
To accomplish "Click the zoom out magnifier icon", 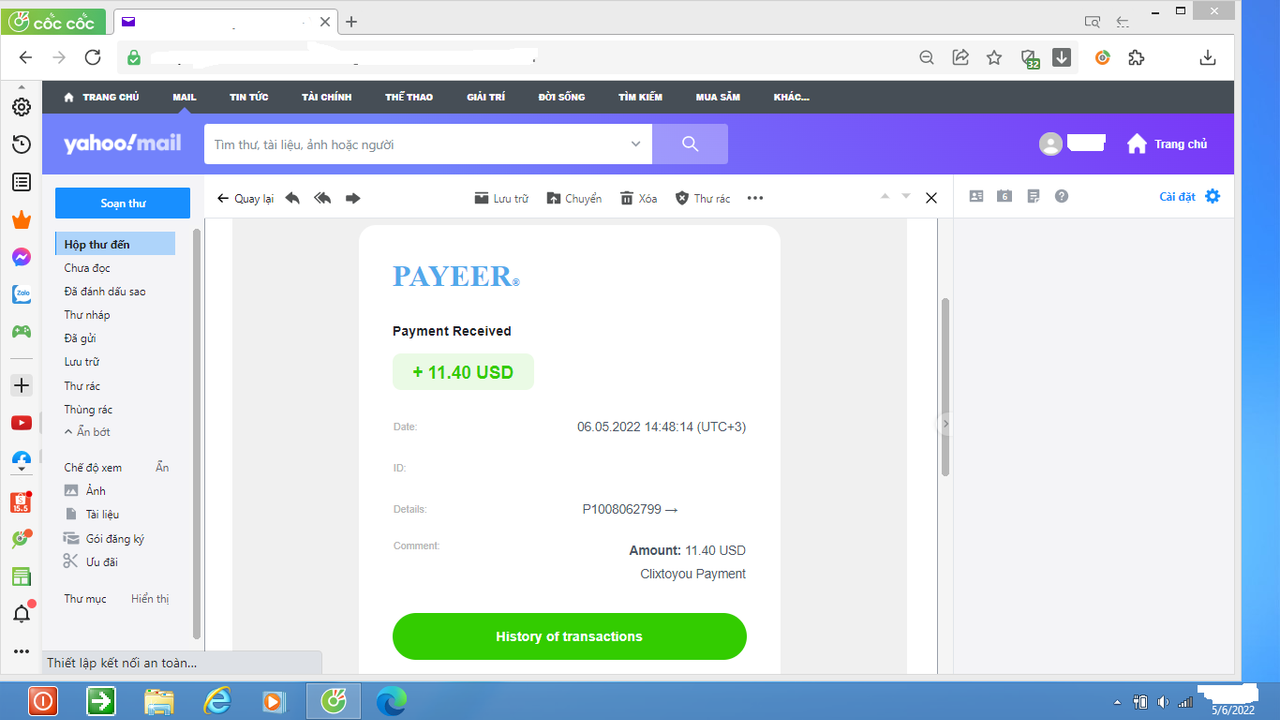I will click(x=927, y=58).
